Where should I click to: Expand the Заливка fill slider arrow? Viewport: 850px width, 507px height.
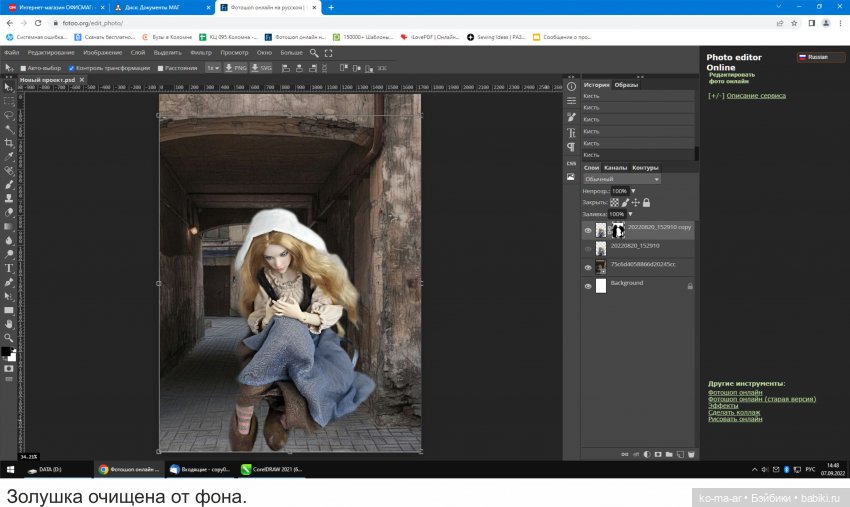pos(630,214)
